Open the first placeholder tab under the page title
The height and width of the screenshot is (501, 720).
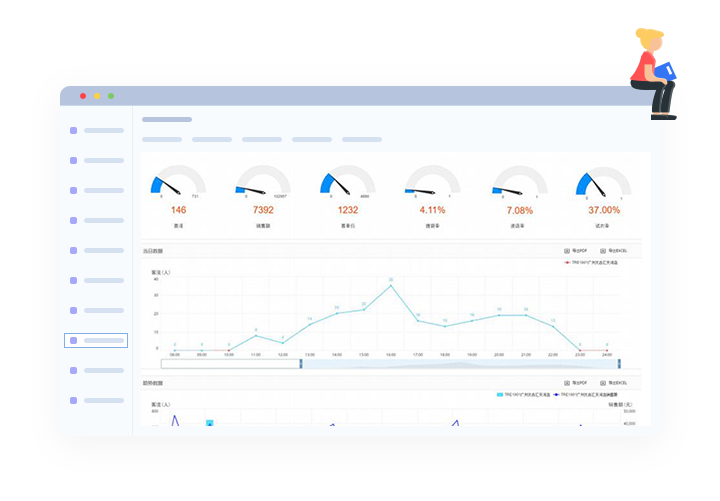click(162, 139)
